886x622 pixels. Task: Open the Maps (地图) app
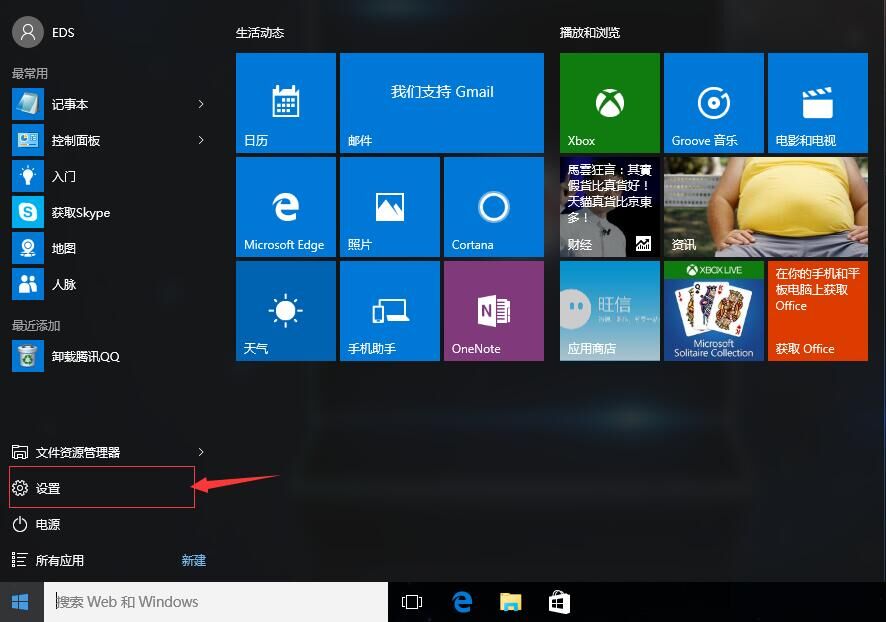[107, 248]
